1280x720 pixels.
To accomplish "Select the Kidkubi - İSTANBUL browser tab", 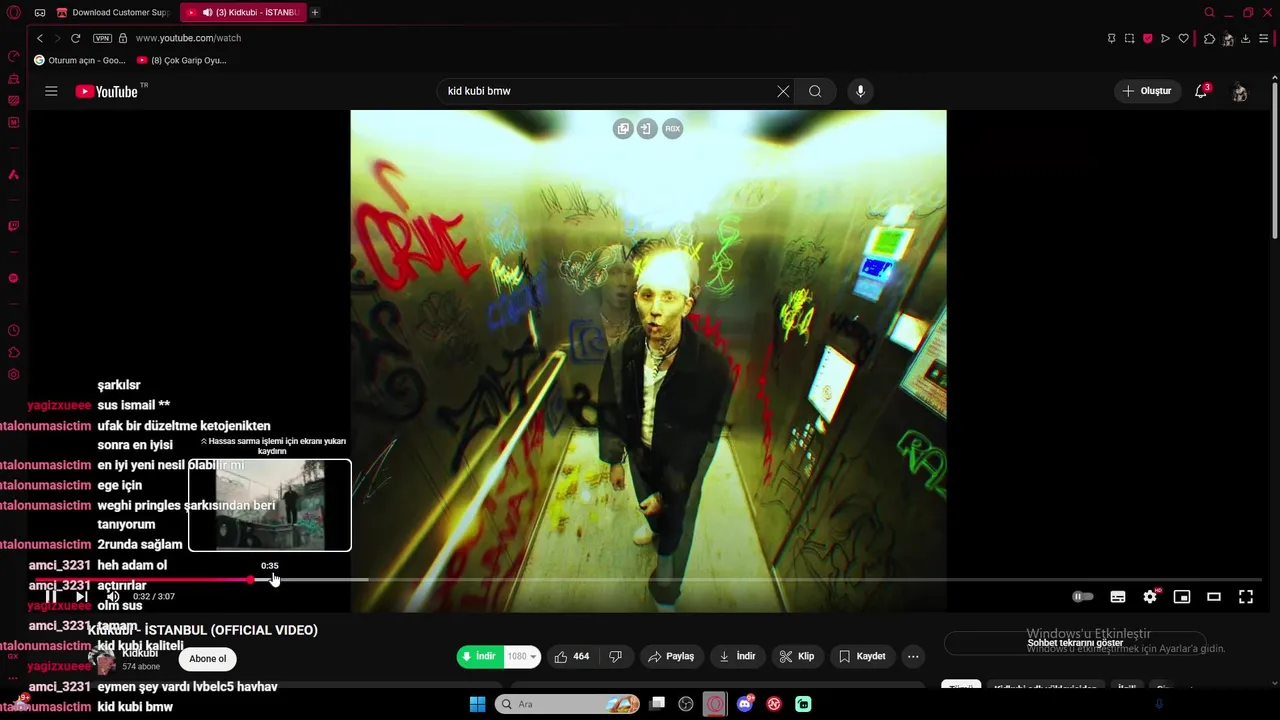I will click(x=243, y=12).
